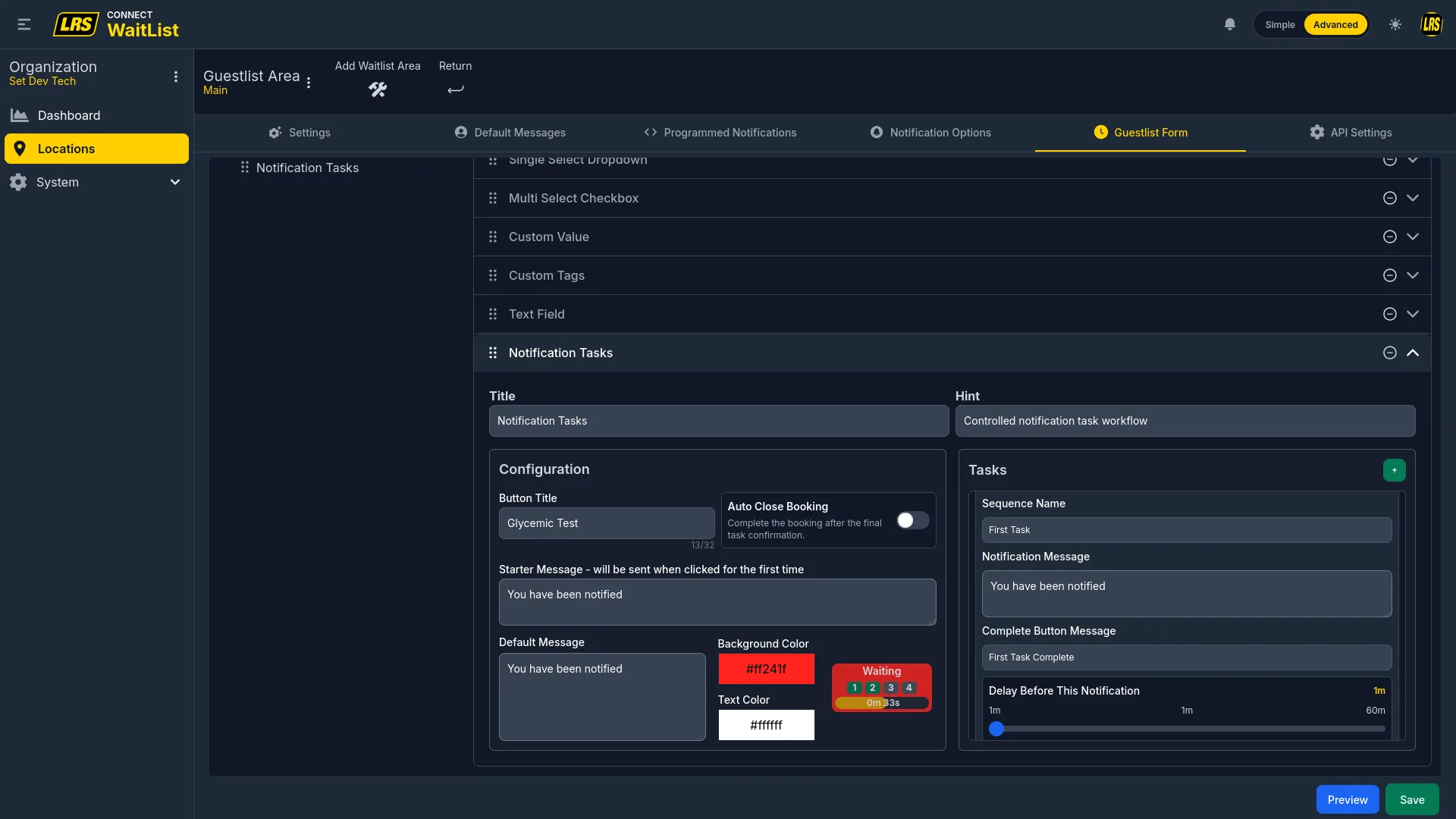Remove Custom Value with minus icon
This screenshot has height=819, width=1456.
point(1389,237)
